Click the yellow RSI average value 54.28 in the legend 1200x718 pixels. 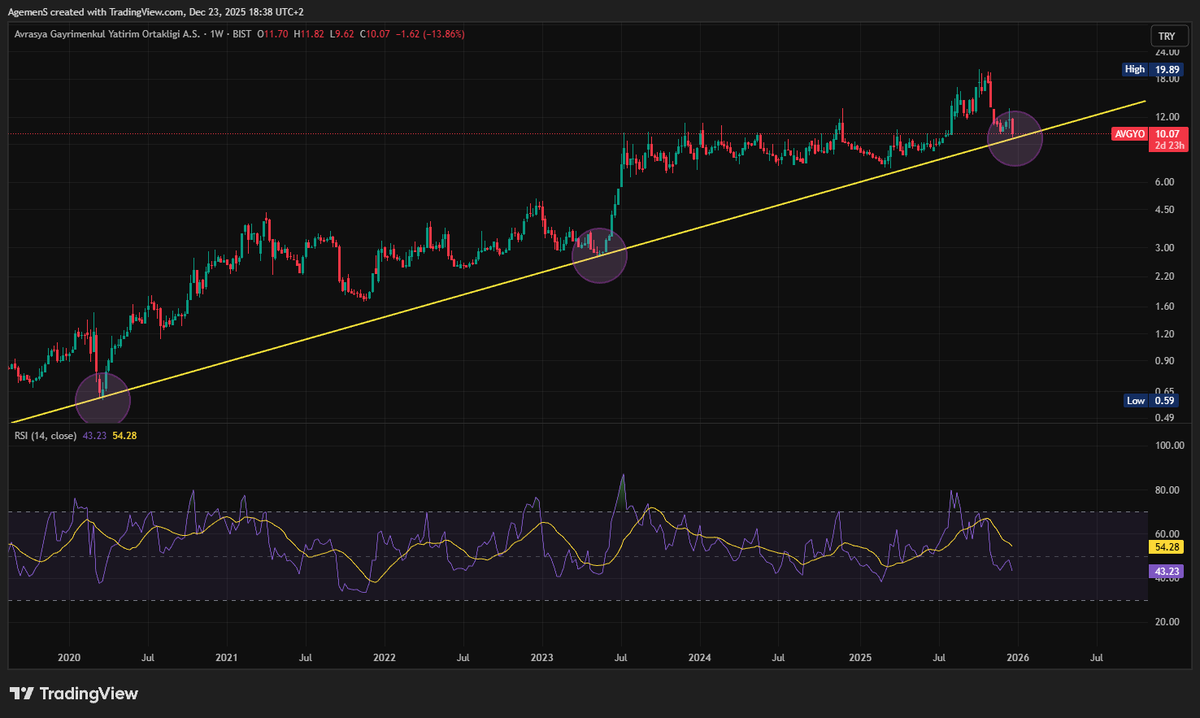(x=125, y=435)
